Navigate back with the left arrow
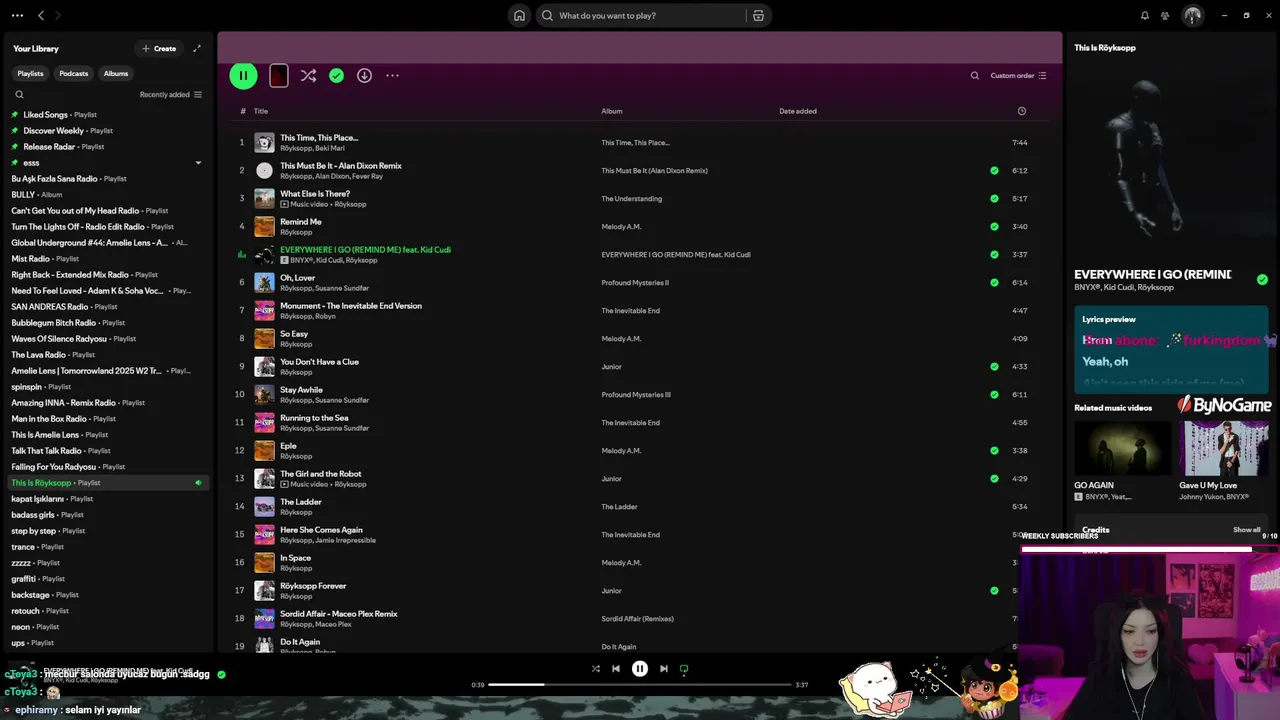This screenshot has width=1280, height=720. [x=41, y=15]
